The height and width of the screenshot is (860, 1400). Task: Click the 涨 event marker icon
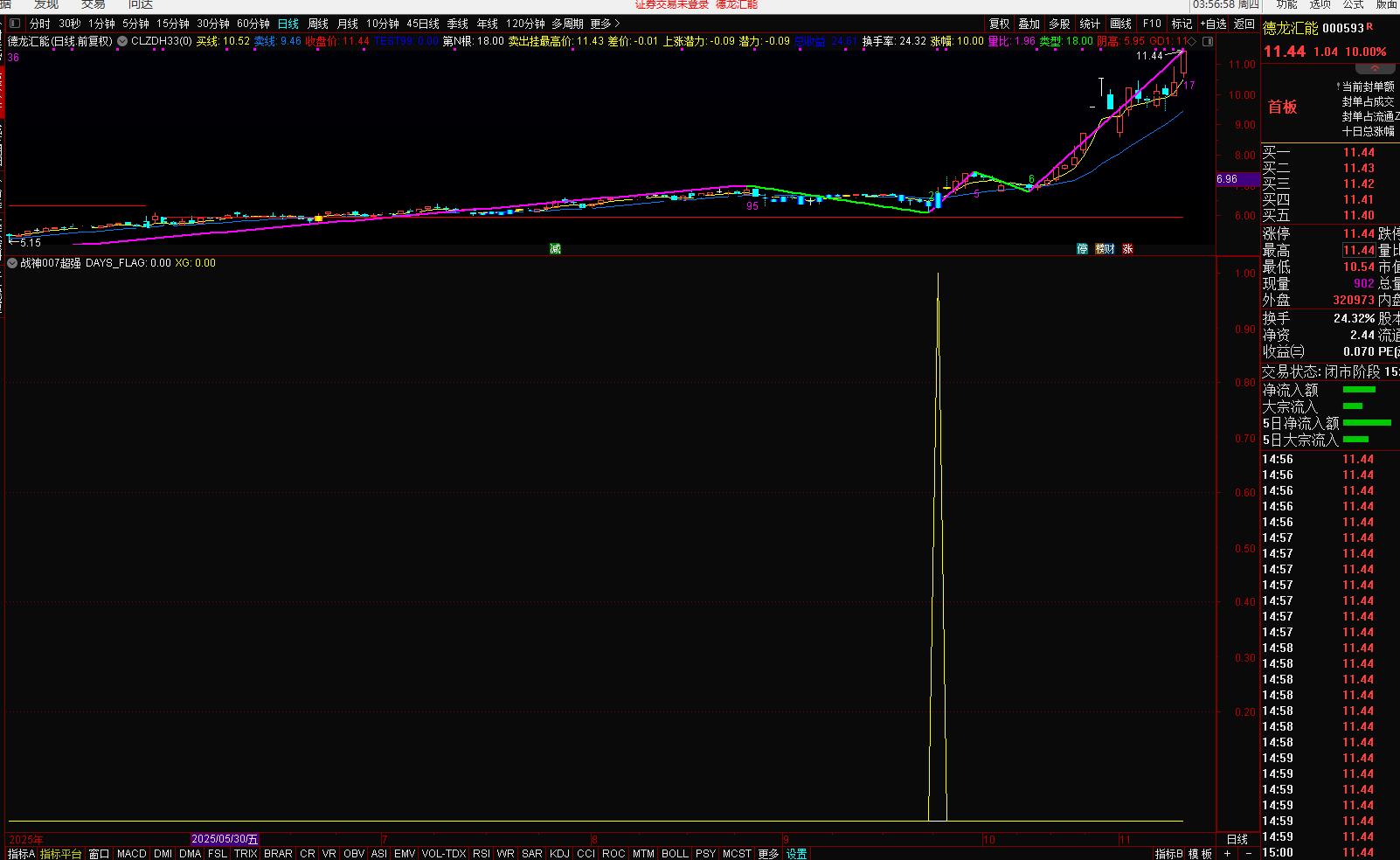1127,249
